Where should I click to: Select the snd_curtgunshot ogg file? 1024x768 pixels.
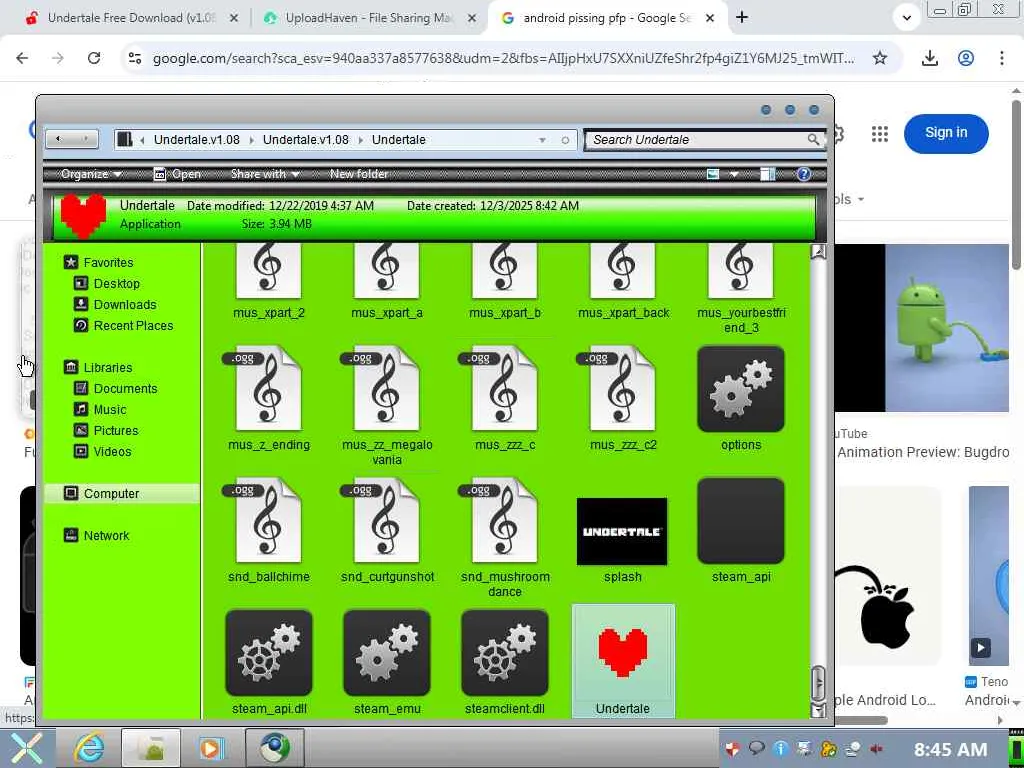point(387,530)
